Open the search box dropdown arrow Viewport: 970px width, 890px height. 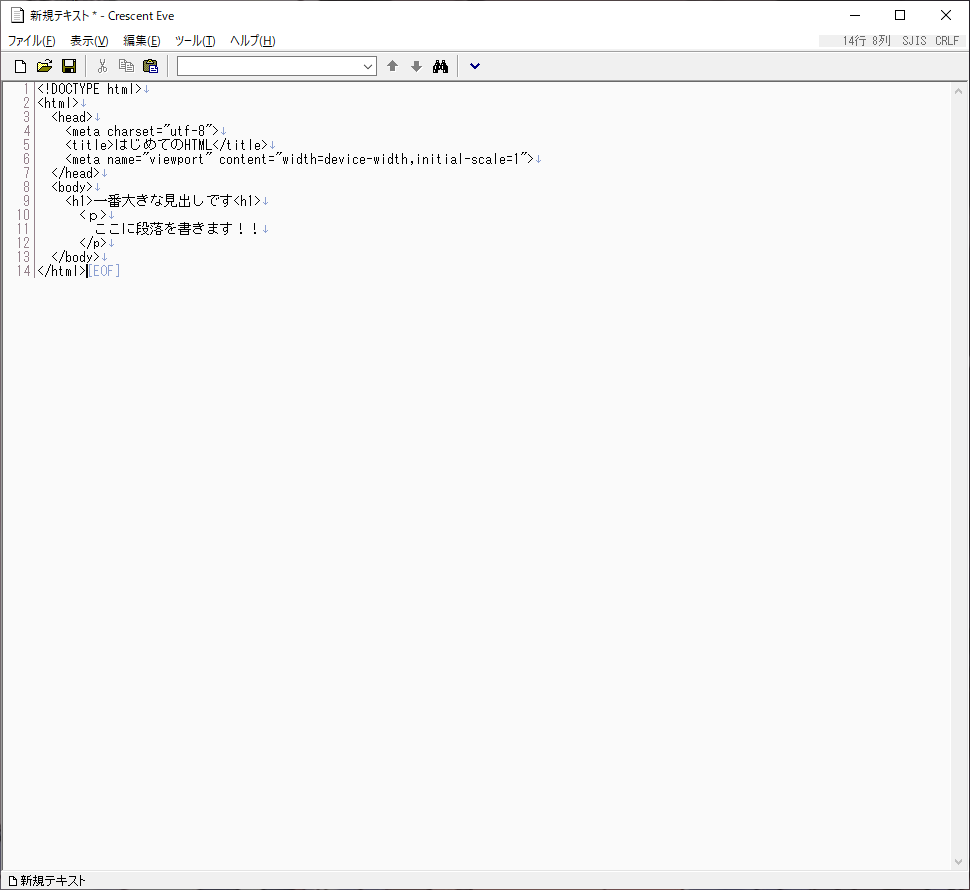pyautogui.click(x=367, y=66)
